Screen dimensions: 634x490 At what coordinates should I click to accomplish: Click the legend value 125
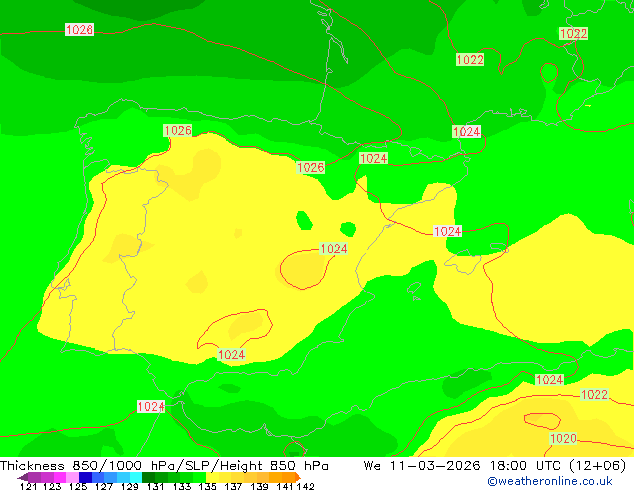(x=78, y=486)
